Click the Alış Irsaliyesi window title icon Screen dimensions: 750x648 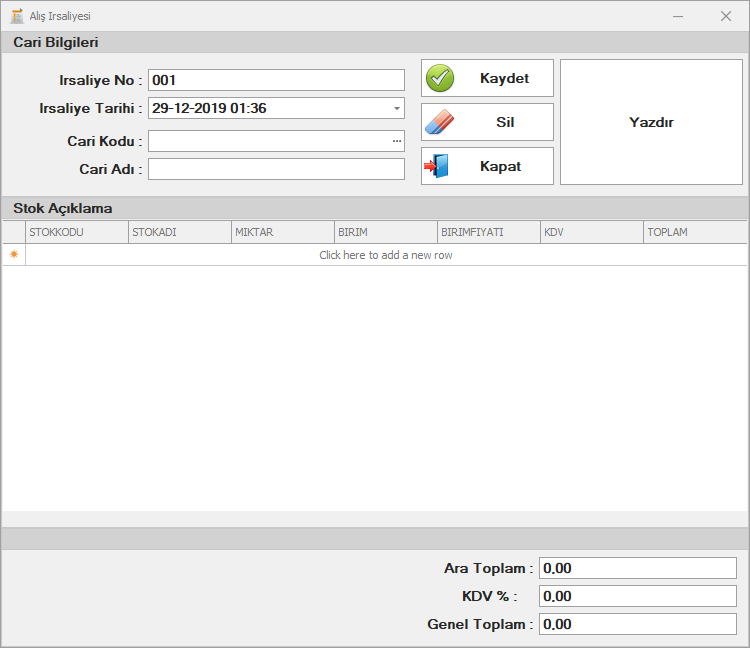17,16
